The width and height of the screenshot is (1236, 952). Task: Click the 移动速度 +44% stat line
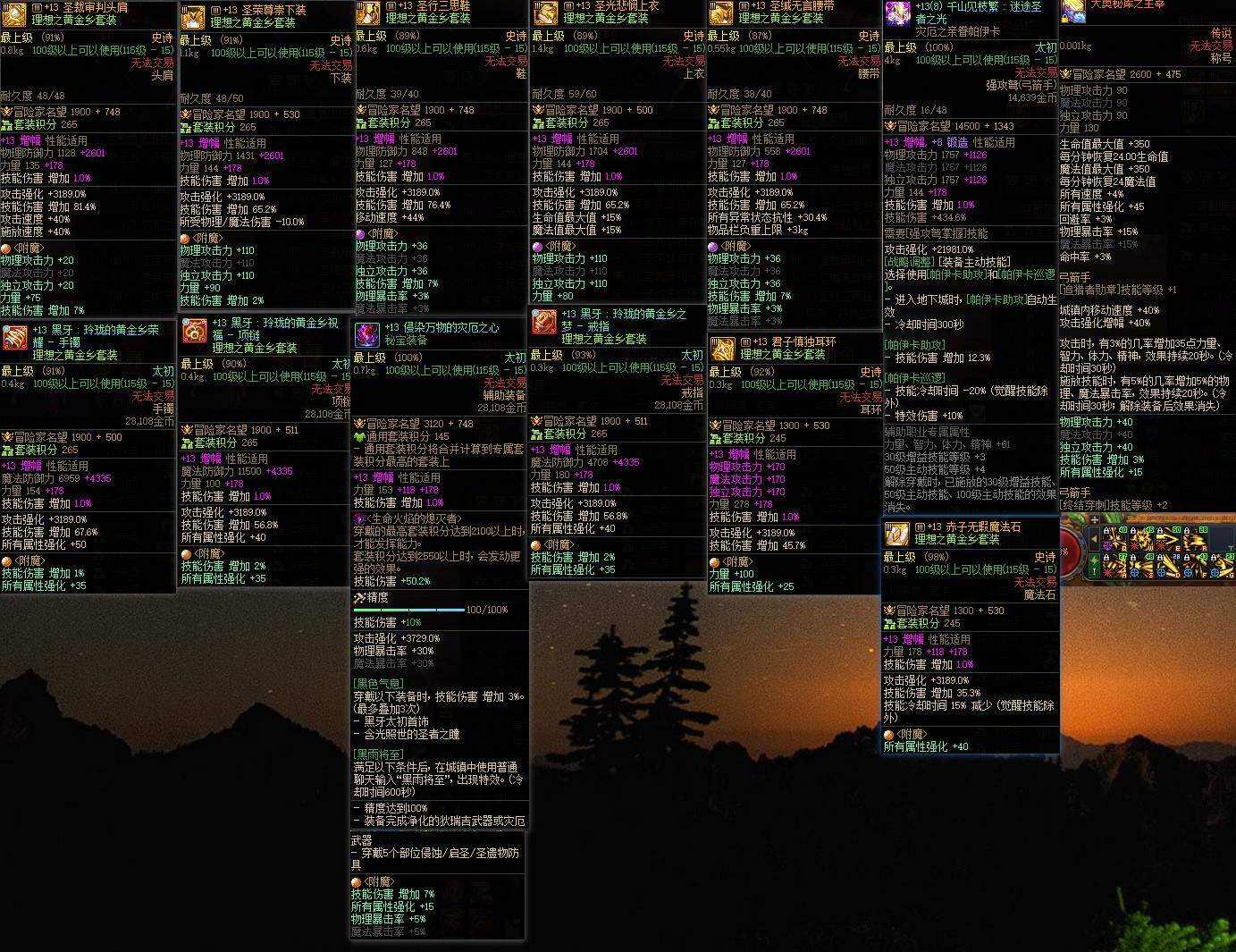click(390, 217)
